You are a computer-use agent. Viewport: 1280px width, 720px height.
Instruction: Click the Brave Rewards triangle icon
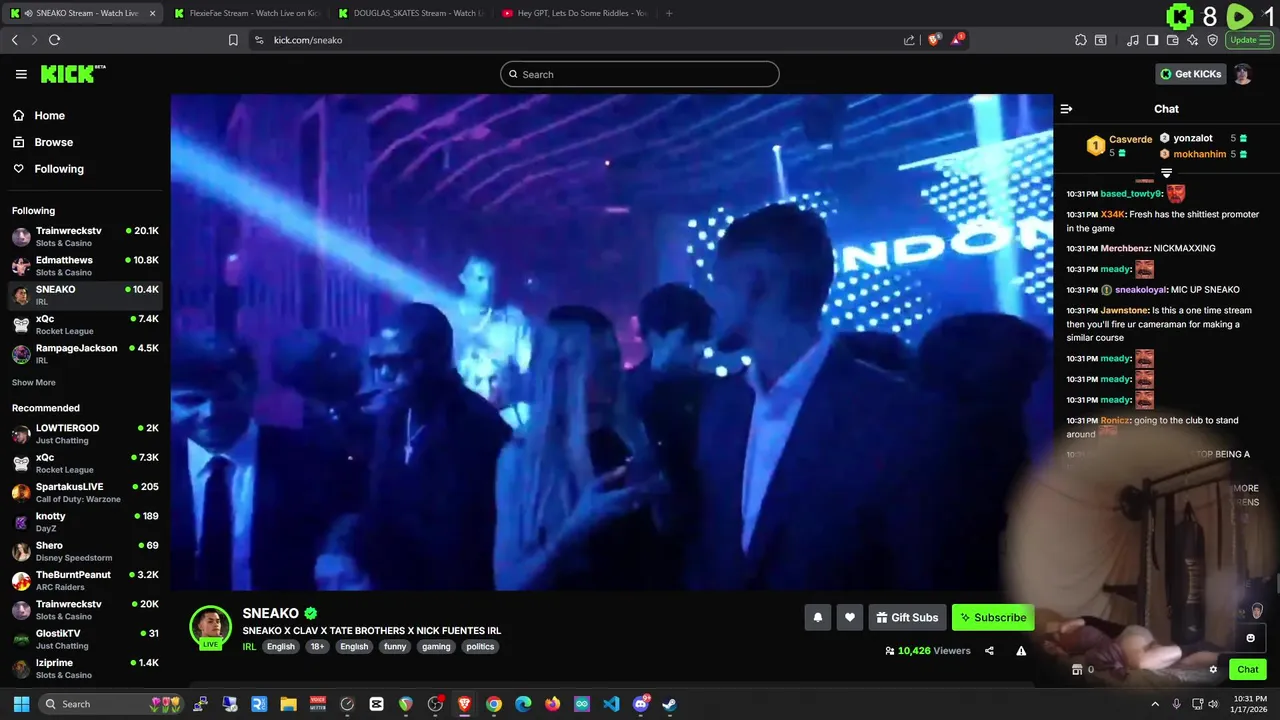(x=957, y=40)
